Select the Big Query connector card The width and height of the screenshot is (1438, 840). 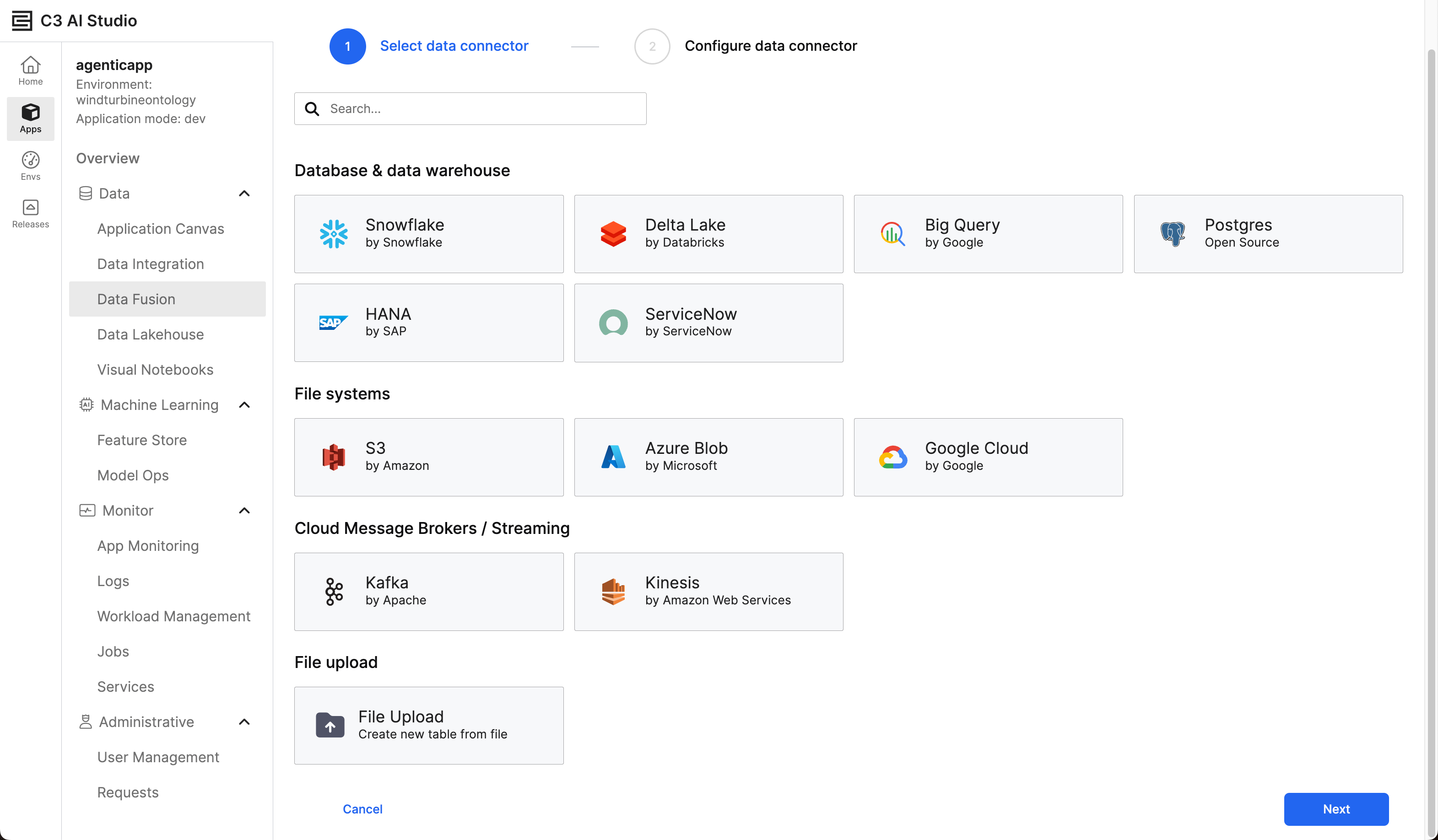click(988, 234)
